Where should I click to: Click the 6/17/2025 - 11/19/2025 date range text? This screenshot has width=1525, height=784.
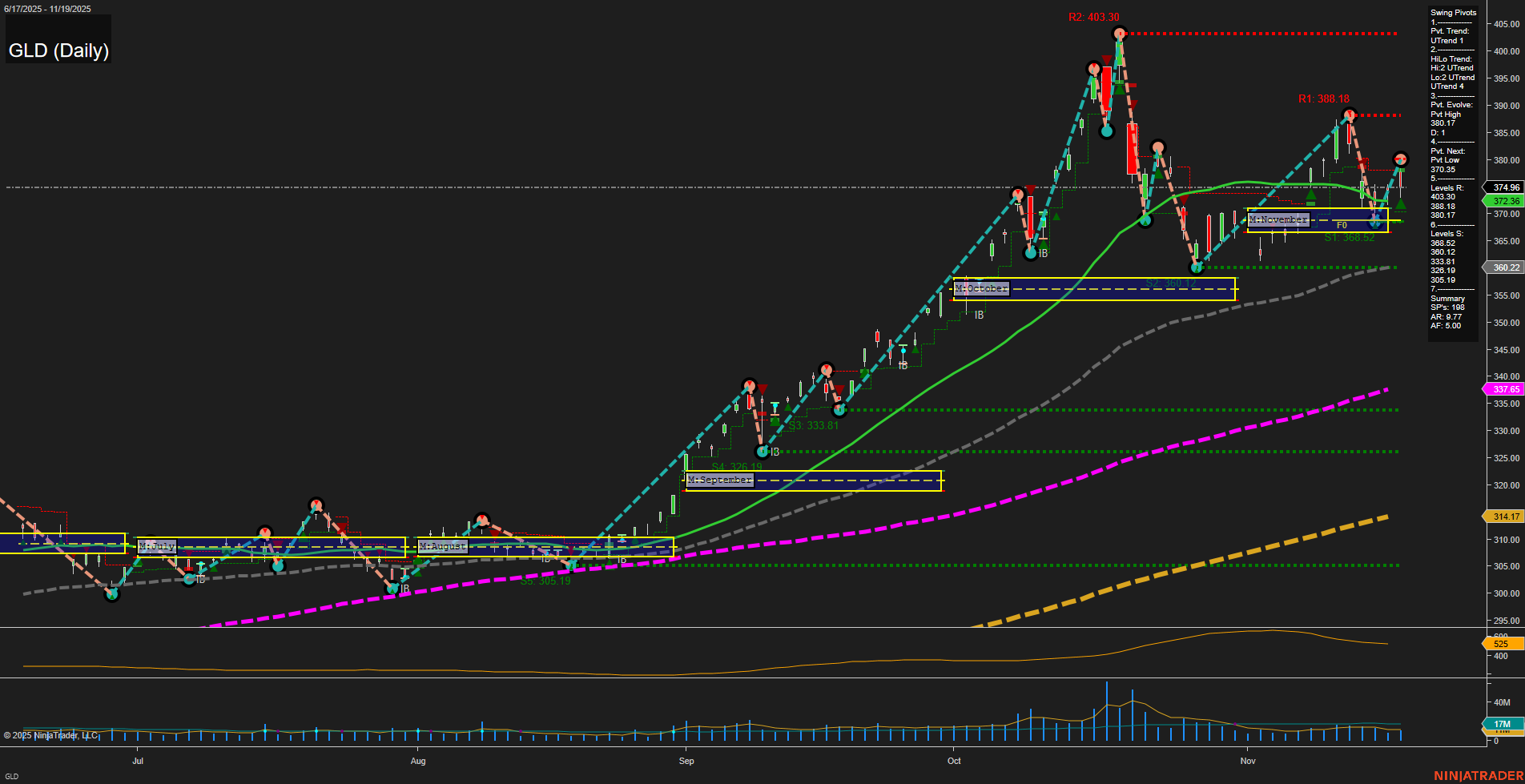click(x=48, y=9)
